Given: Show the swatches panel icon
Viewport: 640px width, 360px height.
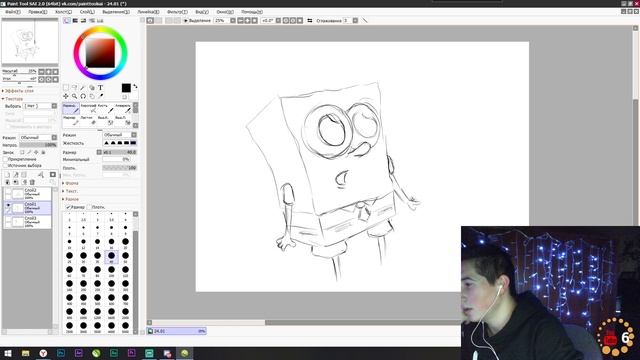Looking at the screenshot, I should tap(100, 20).
